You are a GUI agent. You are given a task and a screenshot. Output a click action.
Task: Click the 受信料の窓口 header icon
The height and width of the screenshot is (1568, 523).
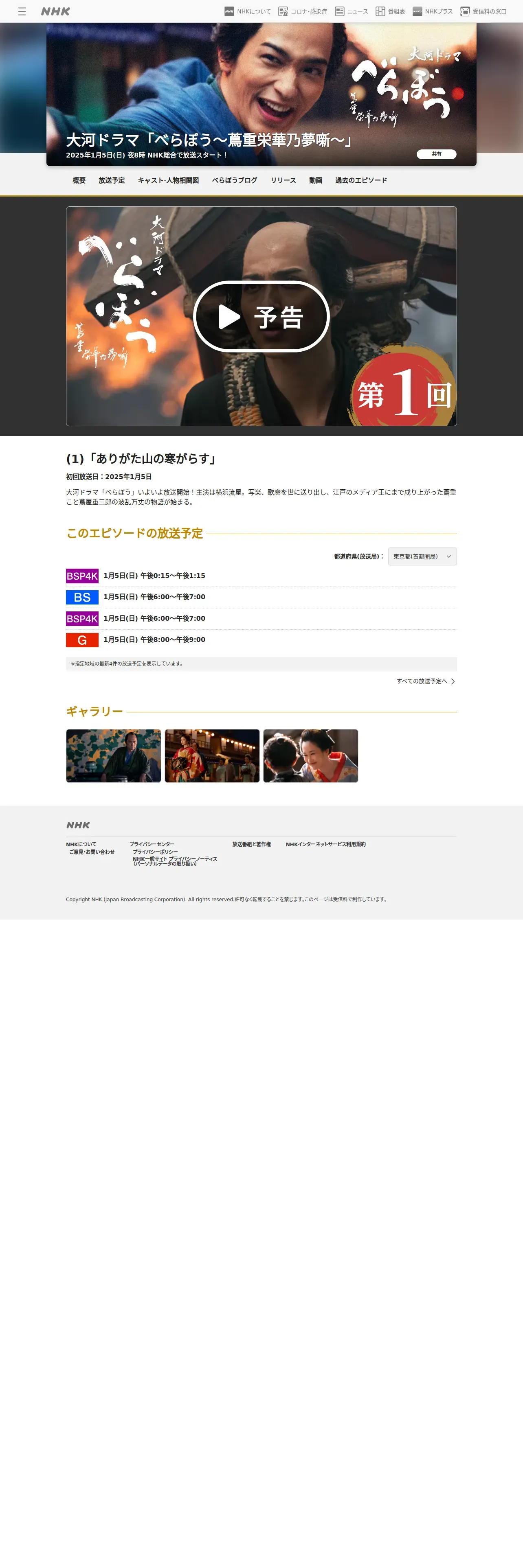tap(465, 11)
